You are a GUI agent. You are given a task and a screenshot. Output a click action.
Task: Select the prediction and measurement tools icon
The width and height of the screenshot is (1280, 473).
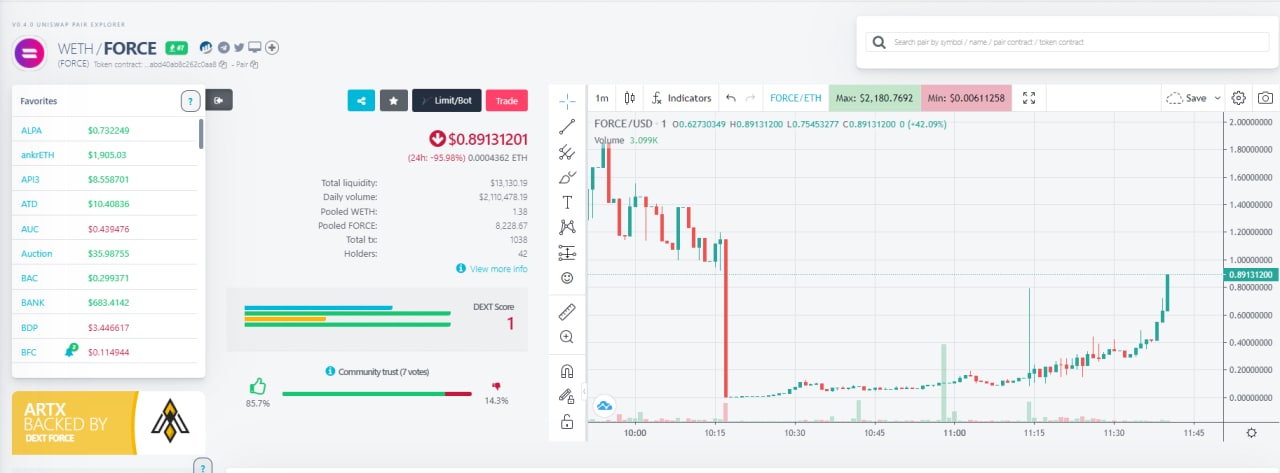[x=567, y=252]
